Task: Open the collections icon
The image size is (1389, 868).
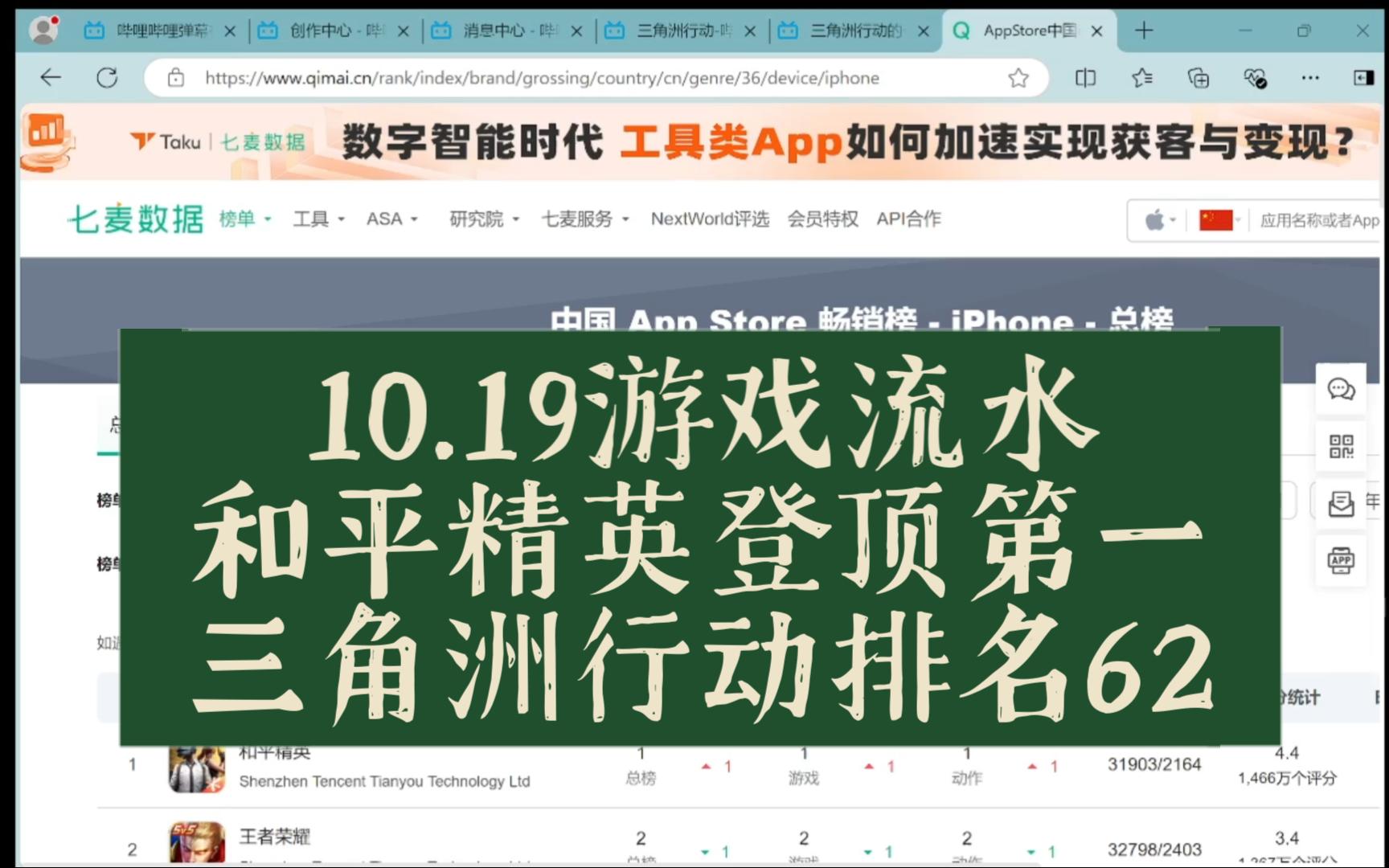Action: 1198,78
